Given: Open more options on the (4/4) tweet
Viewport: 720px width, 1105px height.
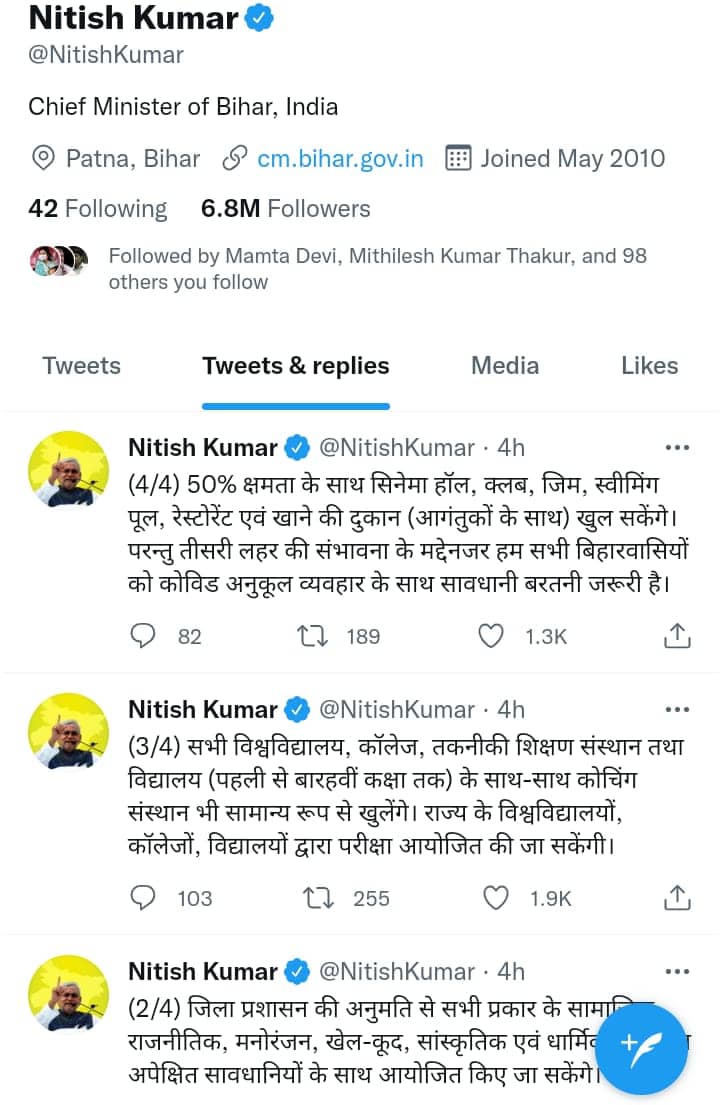Looking at the screenshot, I should tap(677, 447).
